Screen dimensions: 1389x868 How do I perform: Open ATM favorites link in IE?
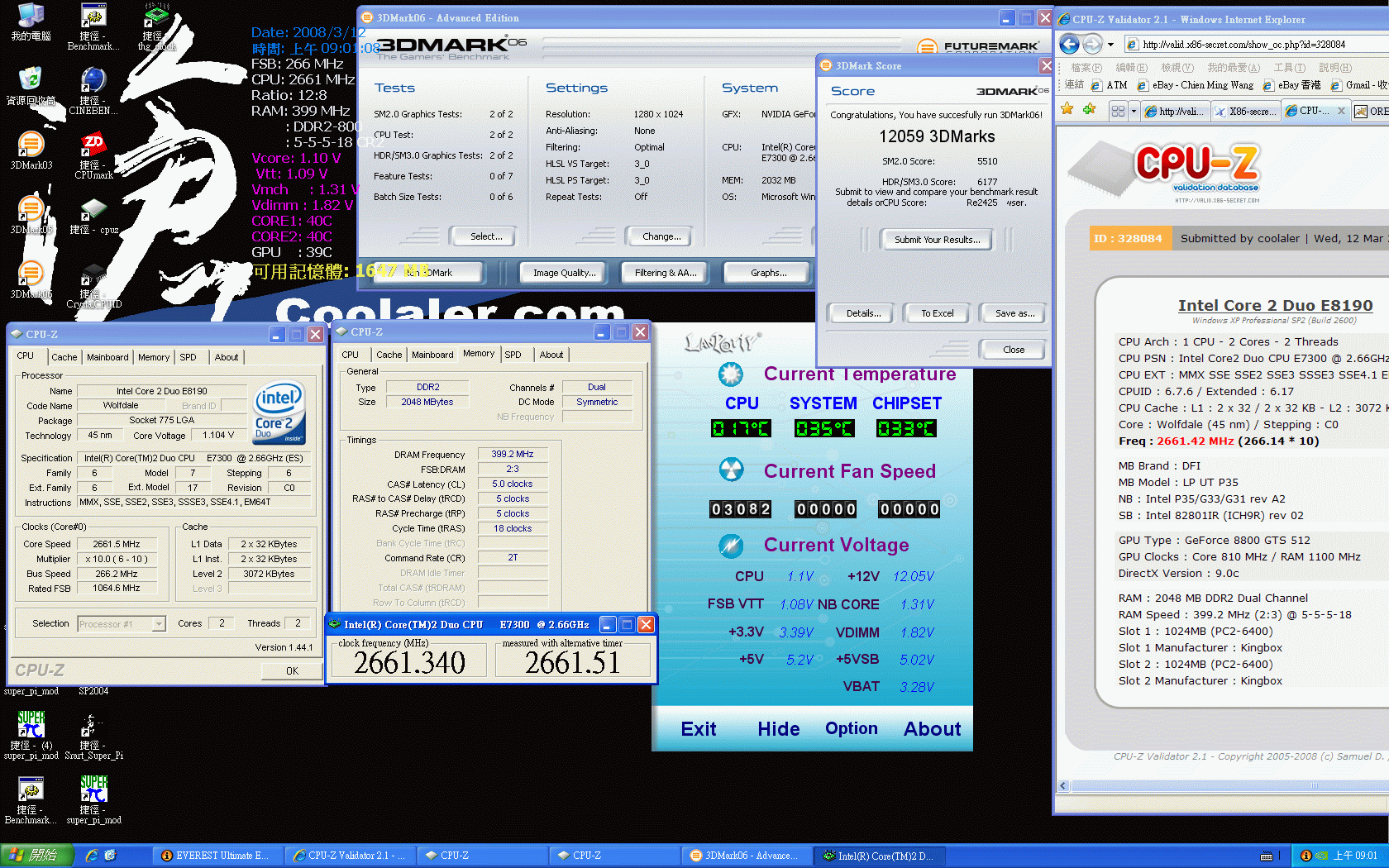click(x=1110, y=85)
